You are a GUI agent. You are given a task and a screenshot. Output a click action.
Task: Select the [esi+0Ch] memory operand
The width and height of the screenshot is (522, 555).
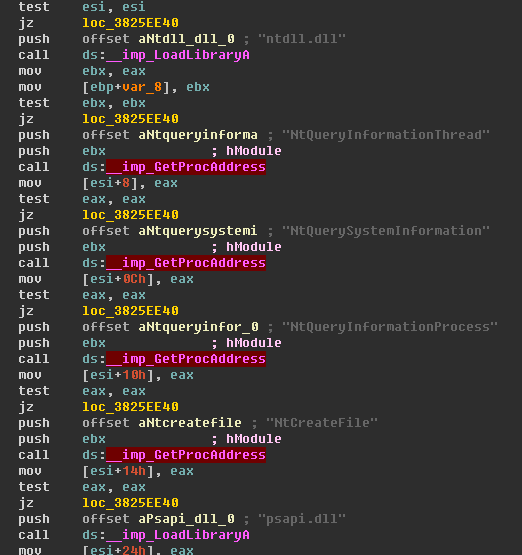[118, 279]
